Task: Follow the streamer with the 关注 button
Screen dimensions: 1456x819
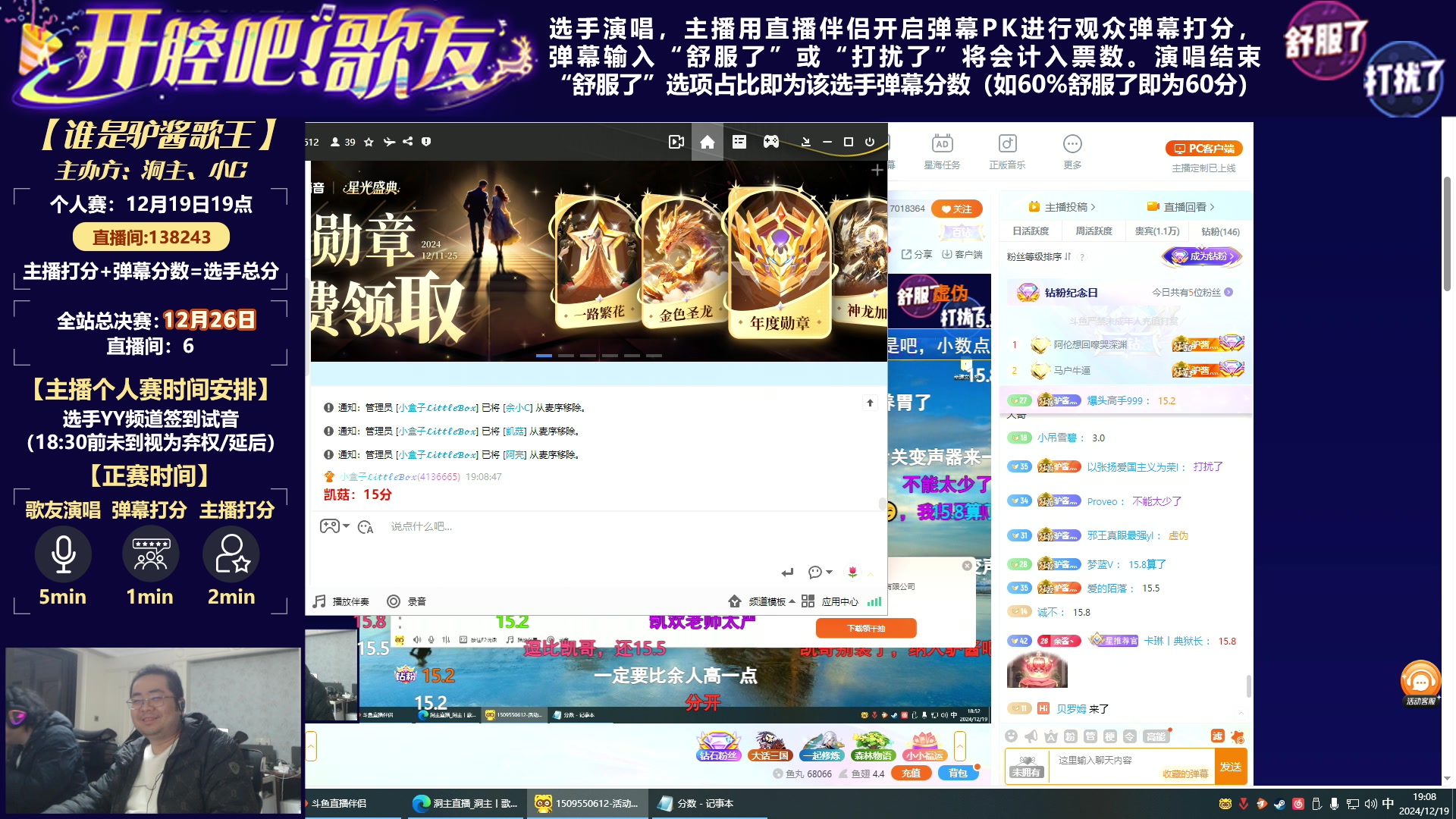Action: [x=957, y=209]
